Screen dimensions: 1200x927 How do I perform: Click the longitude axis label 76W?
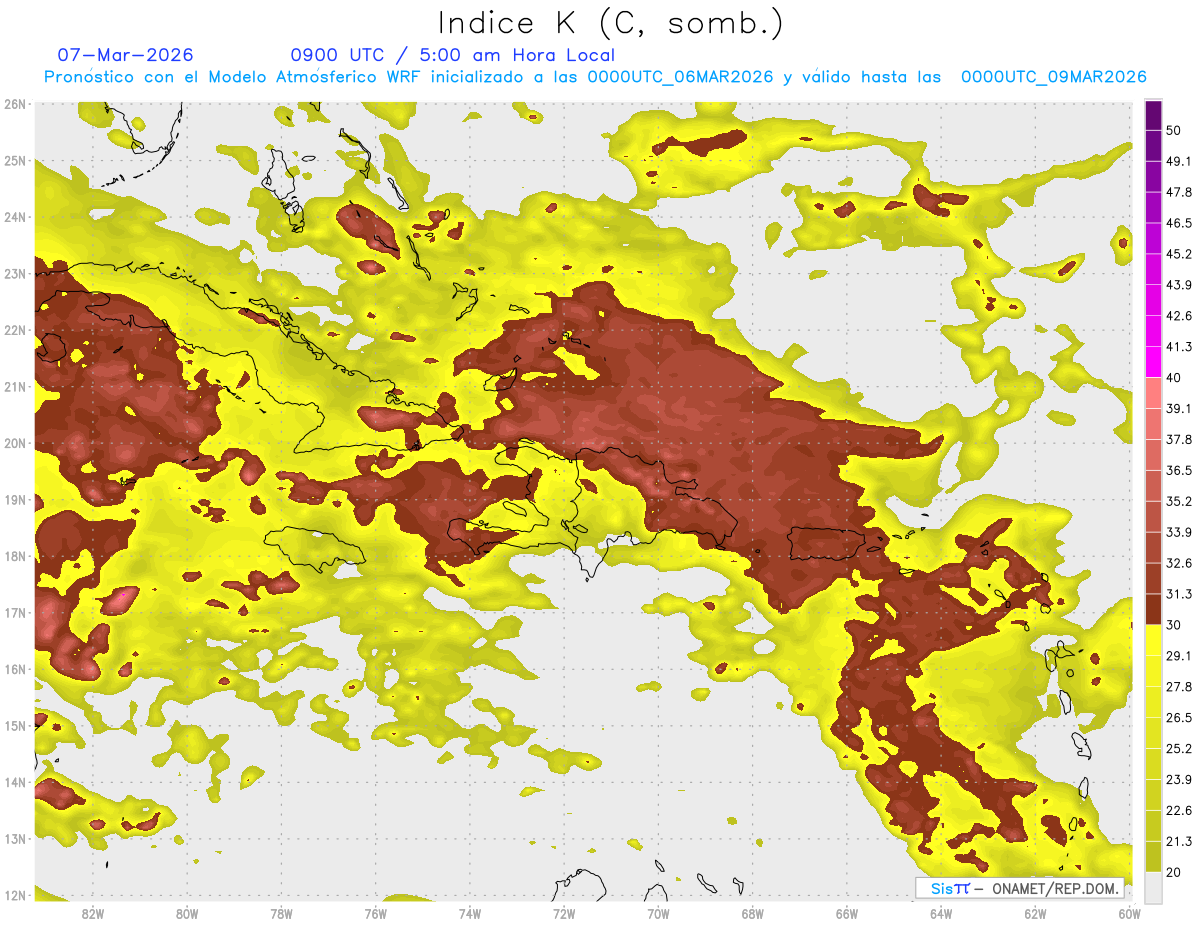point(375,913)
